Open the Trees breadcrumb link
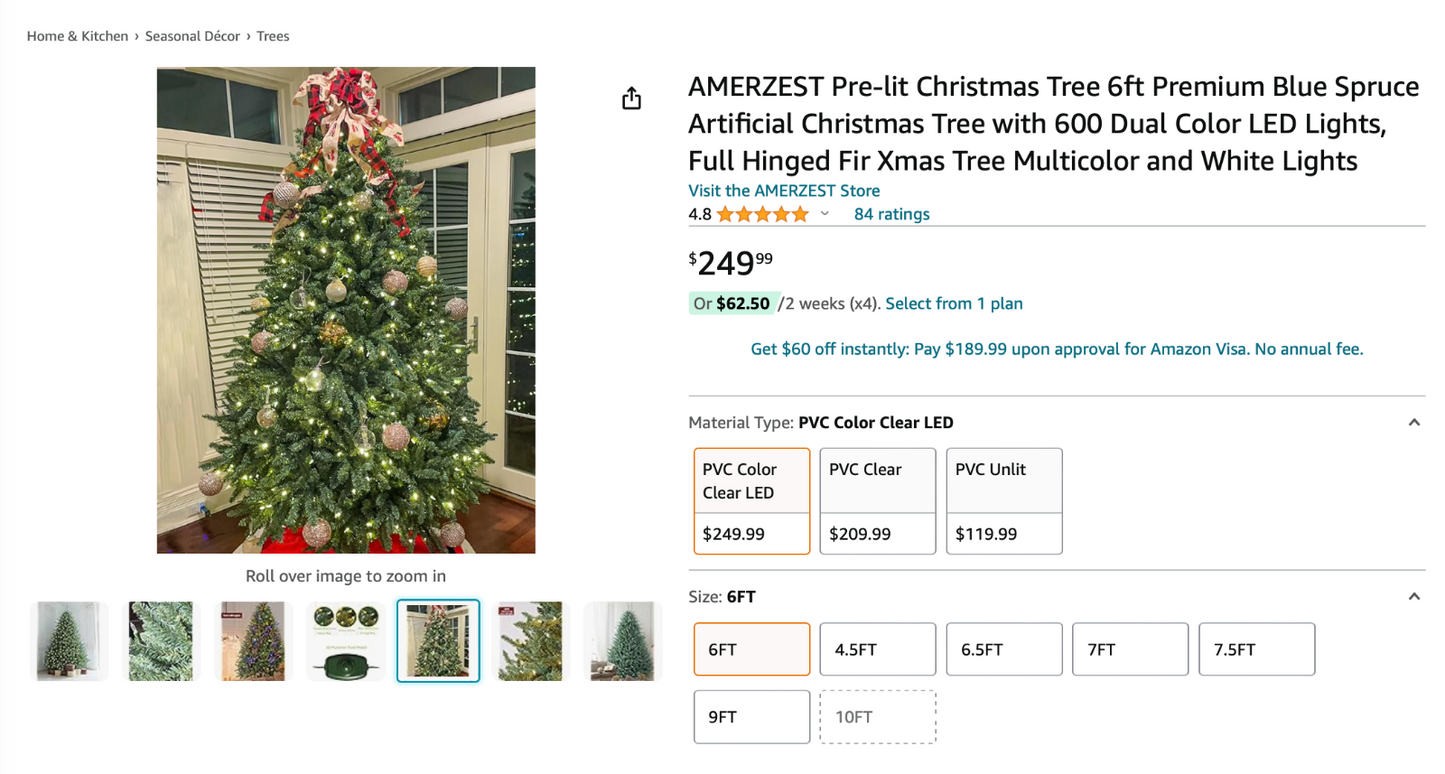 click(272, 35)
